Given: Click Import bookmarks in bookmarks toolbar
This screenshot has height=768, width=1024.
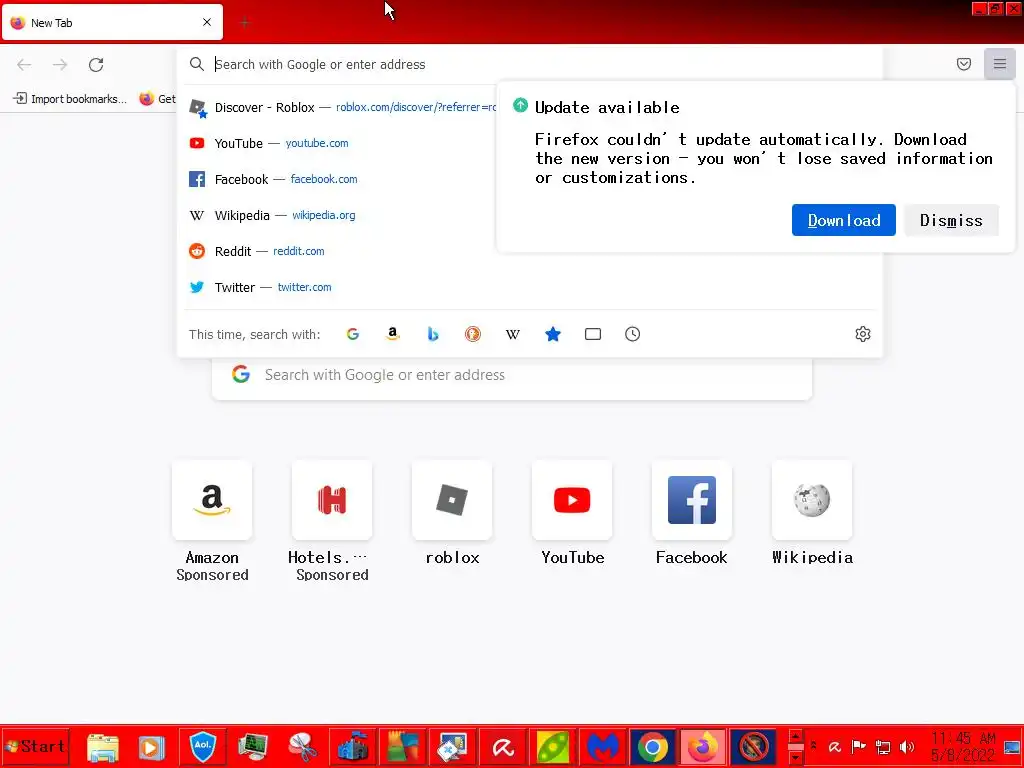Looking at the screenshot, I should click(70, 99).
